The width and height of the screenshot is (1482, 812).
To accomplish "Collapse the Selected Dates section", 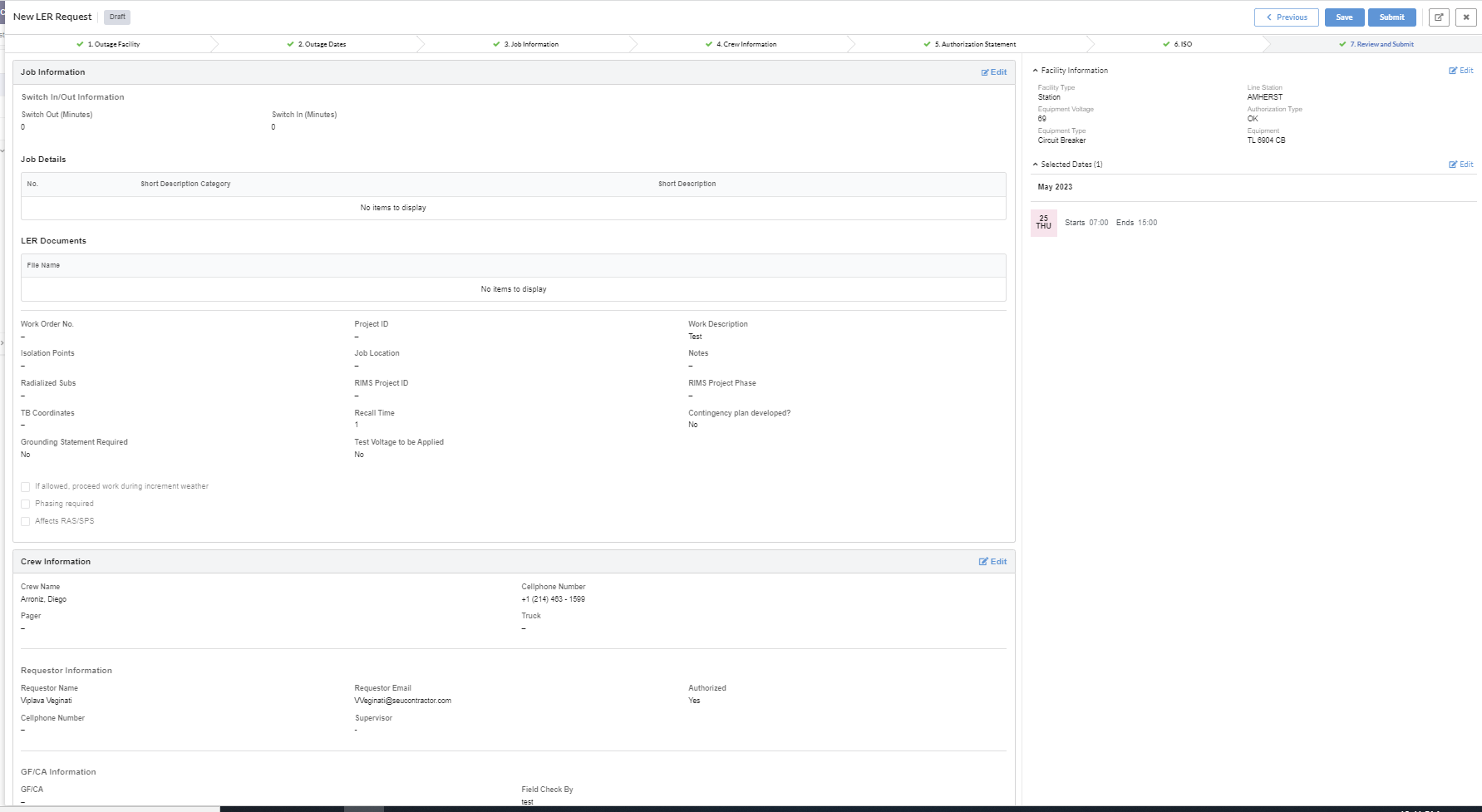I will pyautogui.click(x=1035, y=165).
